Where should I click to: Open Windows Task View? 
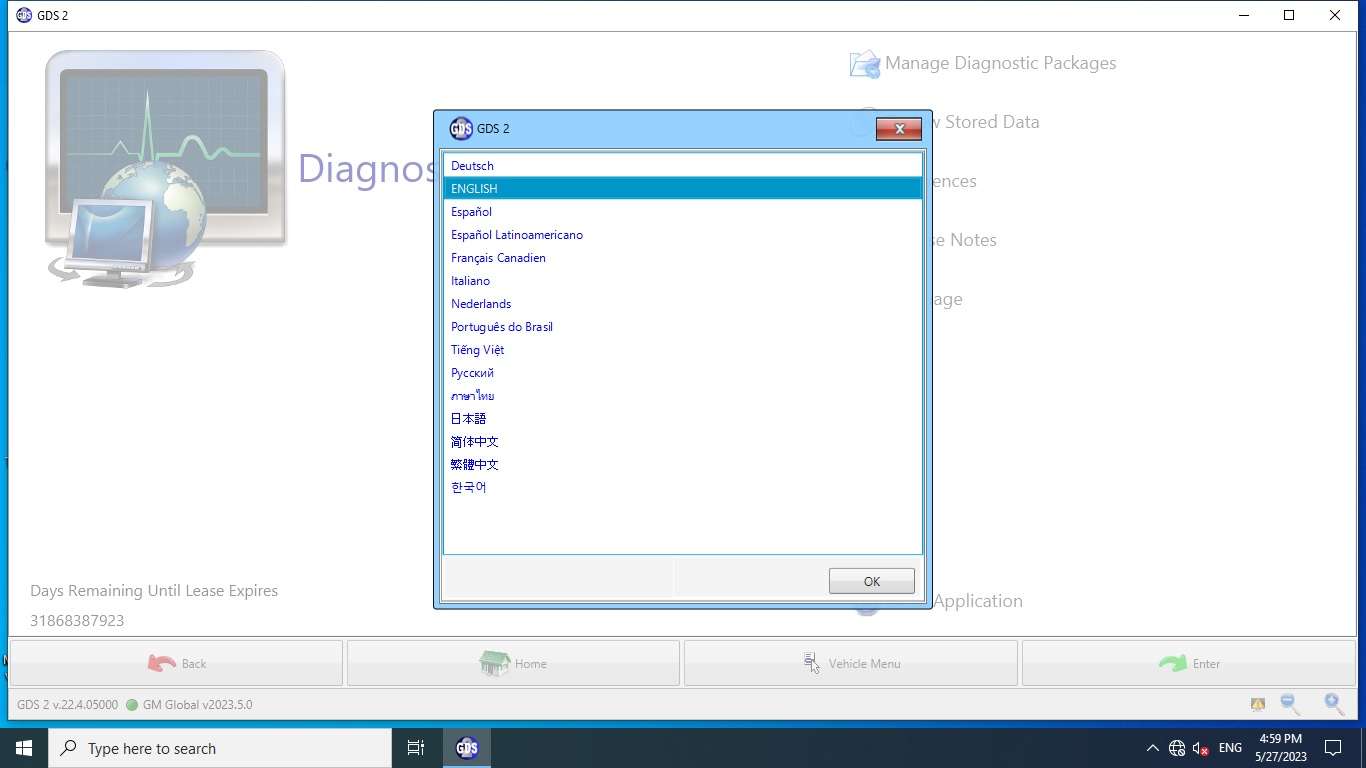416,748
